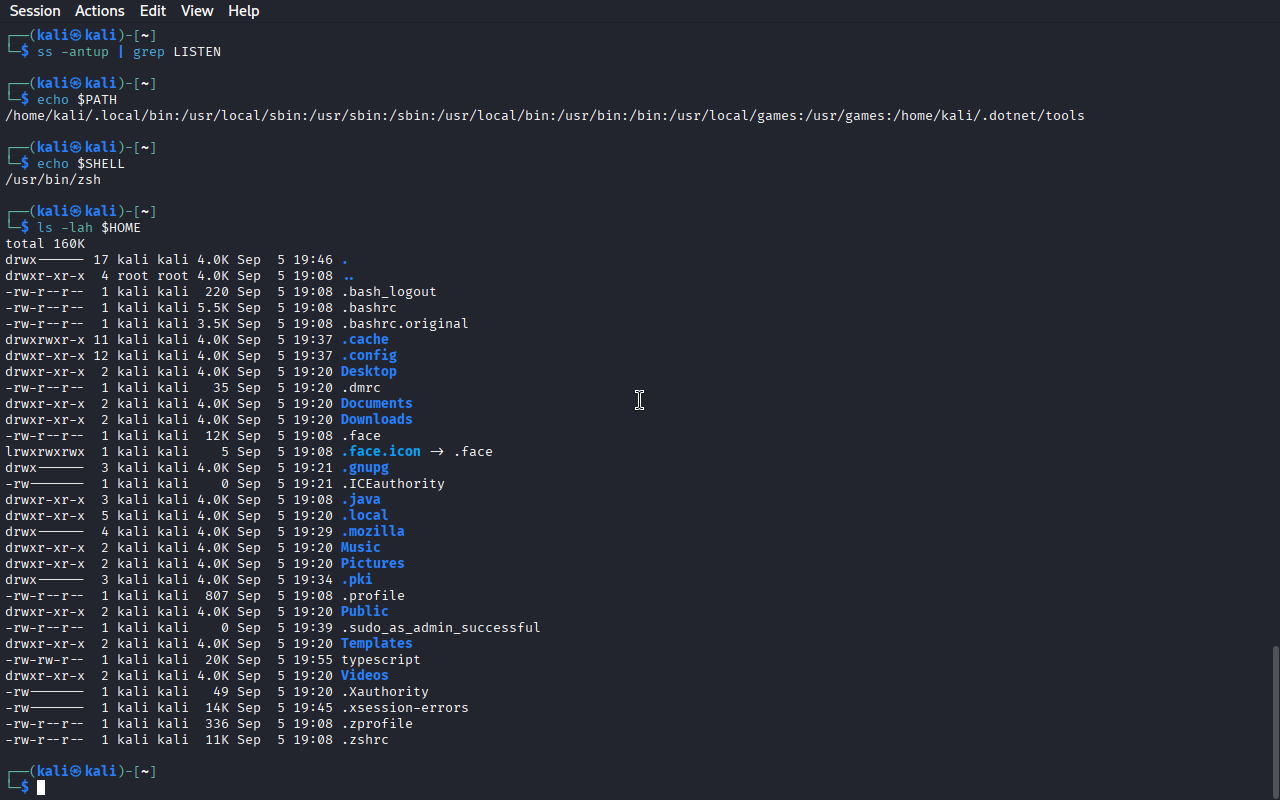Click the .java directory name
1280x800 pixels.
[361, 499]
